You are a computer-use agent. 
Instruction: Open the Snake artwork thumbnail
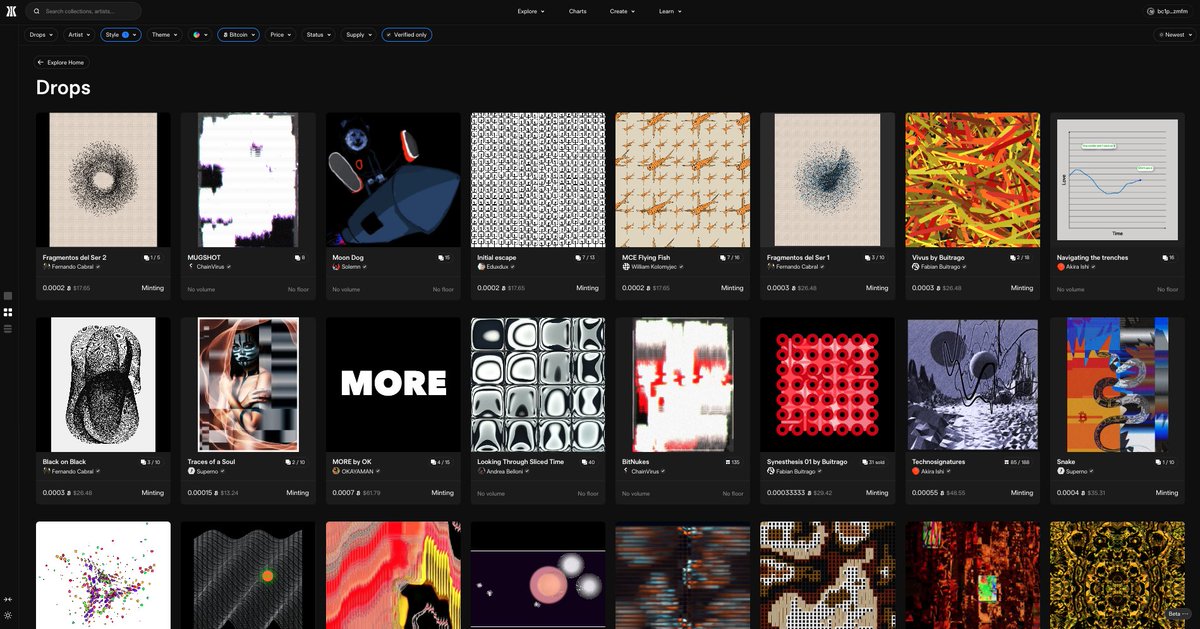coord(1118,385)
